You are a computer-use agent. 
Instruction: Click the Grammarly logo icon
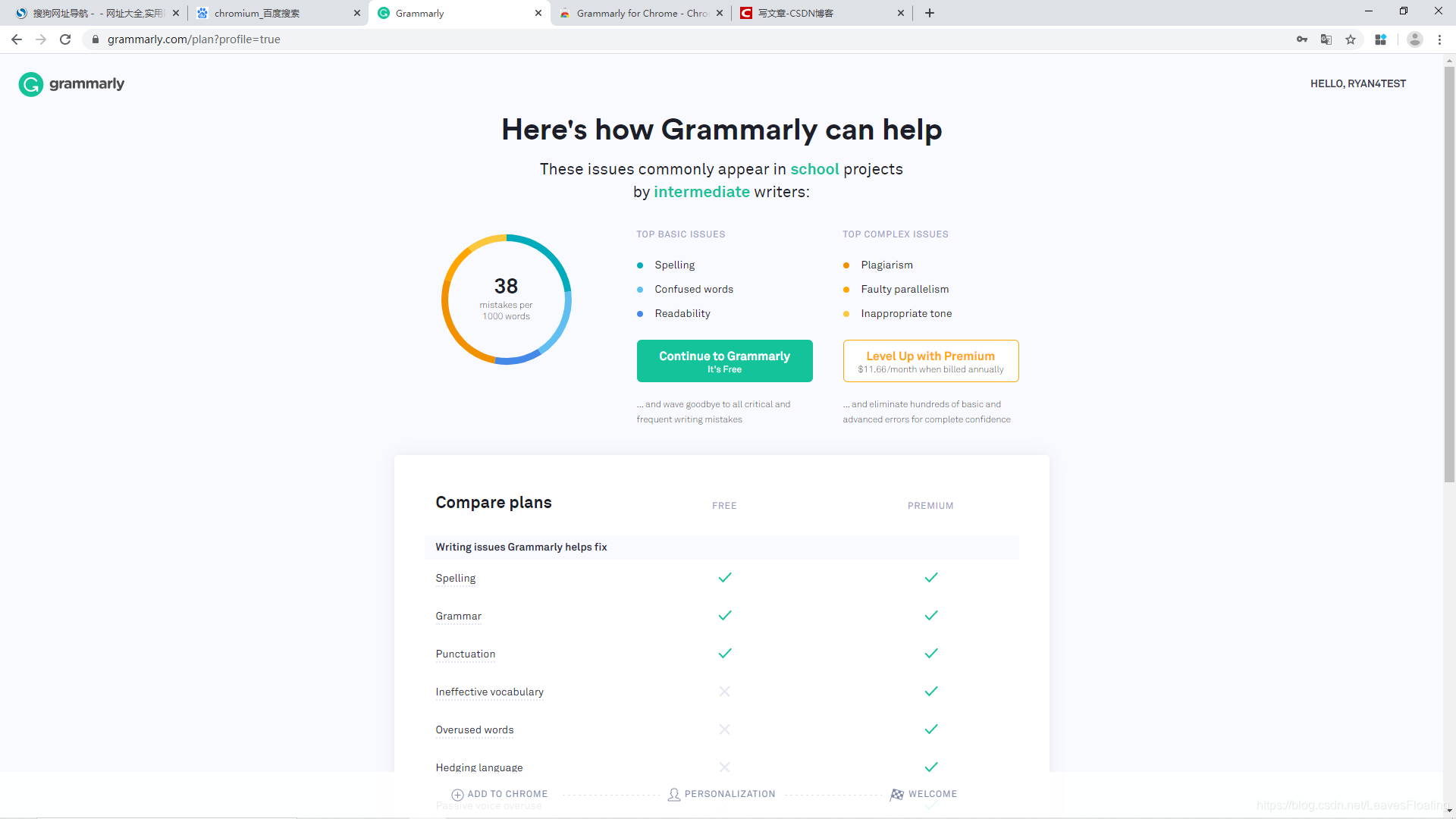(31, 84)
